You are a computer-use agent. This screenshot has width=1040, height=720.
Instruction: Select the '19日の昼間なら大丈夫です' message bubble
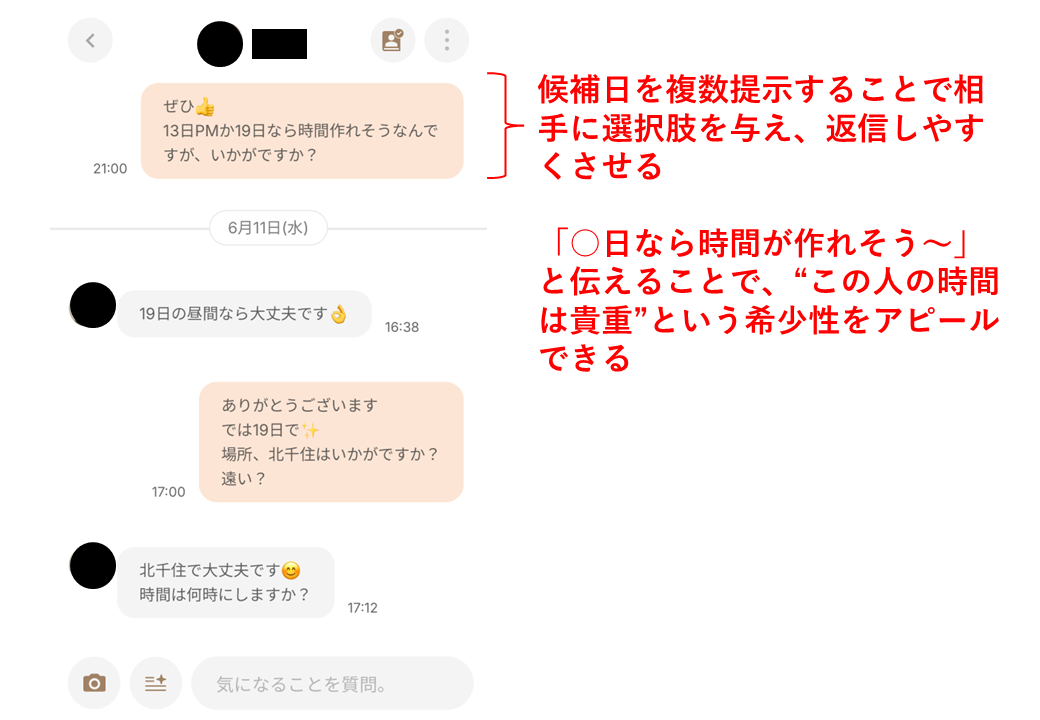pos(244,314)
